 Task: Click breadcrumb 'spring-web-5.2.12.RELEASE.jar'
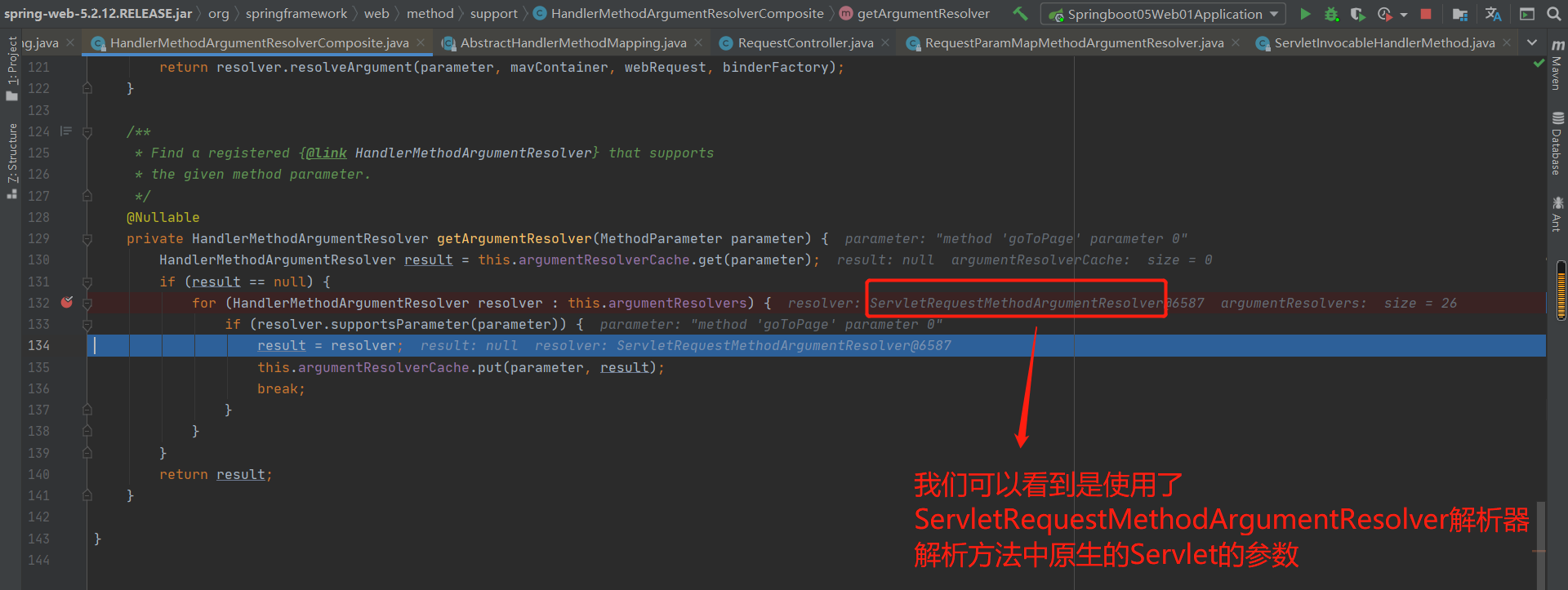[98, 13]
